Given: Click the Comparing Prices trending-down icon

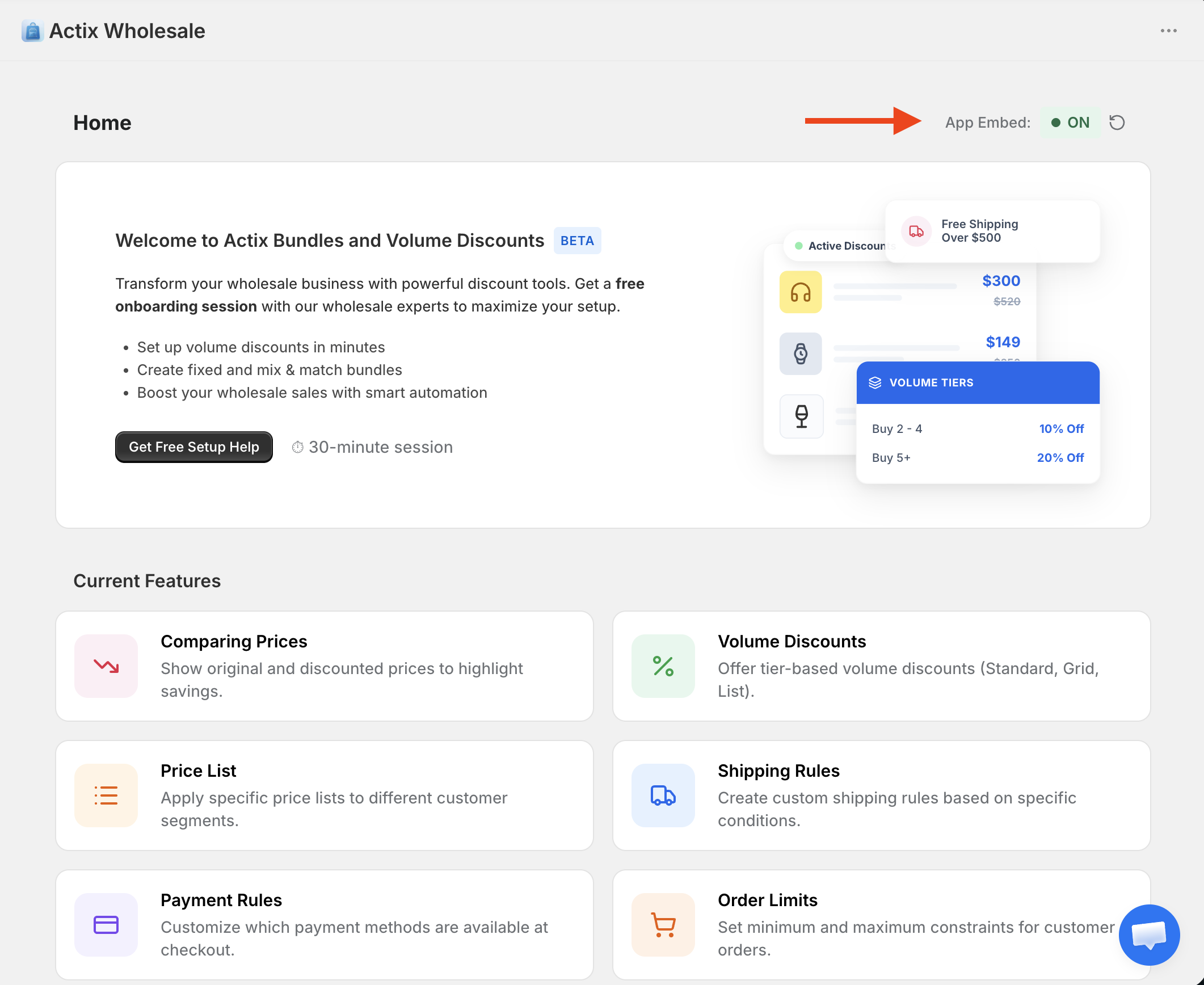Looking at the screenshot, I should click(x=106, y=666).
